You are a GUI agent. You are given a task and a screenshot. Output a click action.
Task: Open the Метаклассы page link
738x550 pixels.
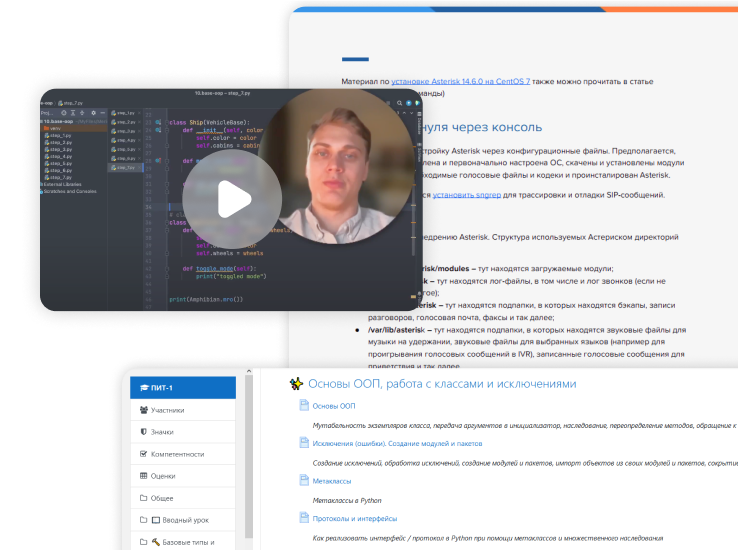pyautogui.click(x=332, y=481)
